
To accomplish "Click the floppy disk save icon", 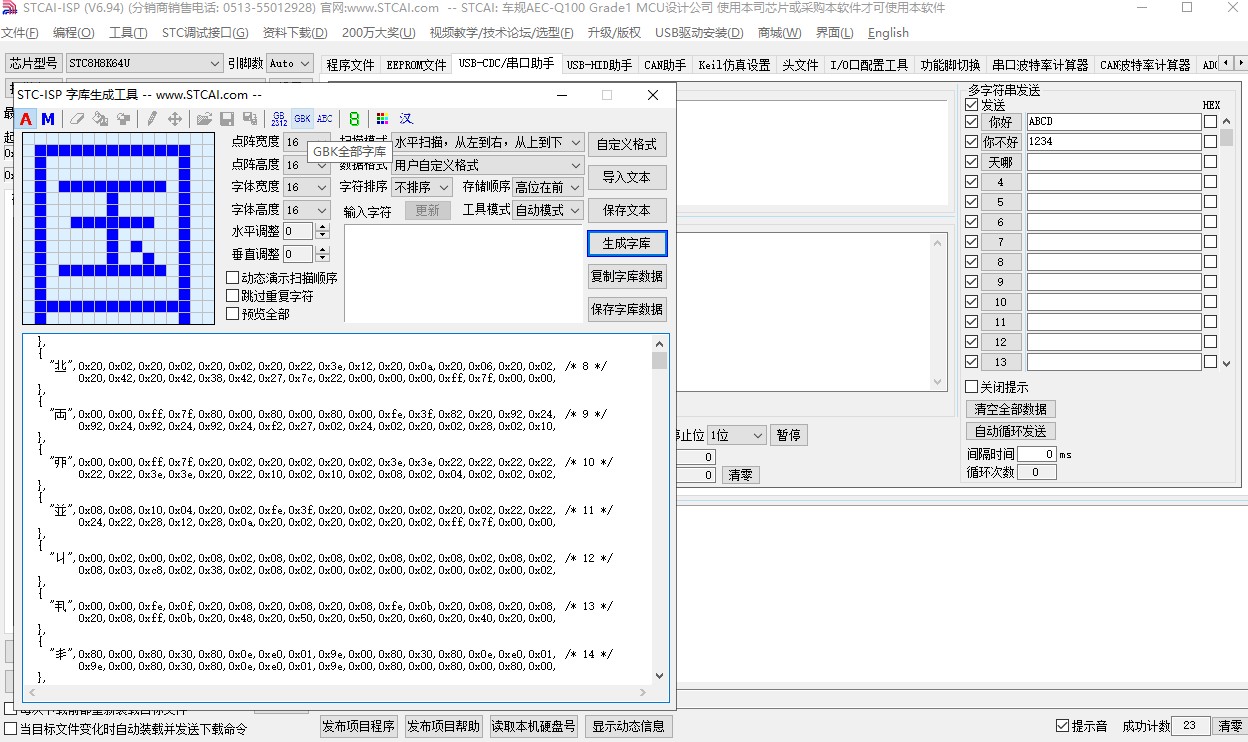I will pos(227,119).
